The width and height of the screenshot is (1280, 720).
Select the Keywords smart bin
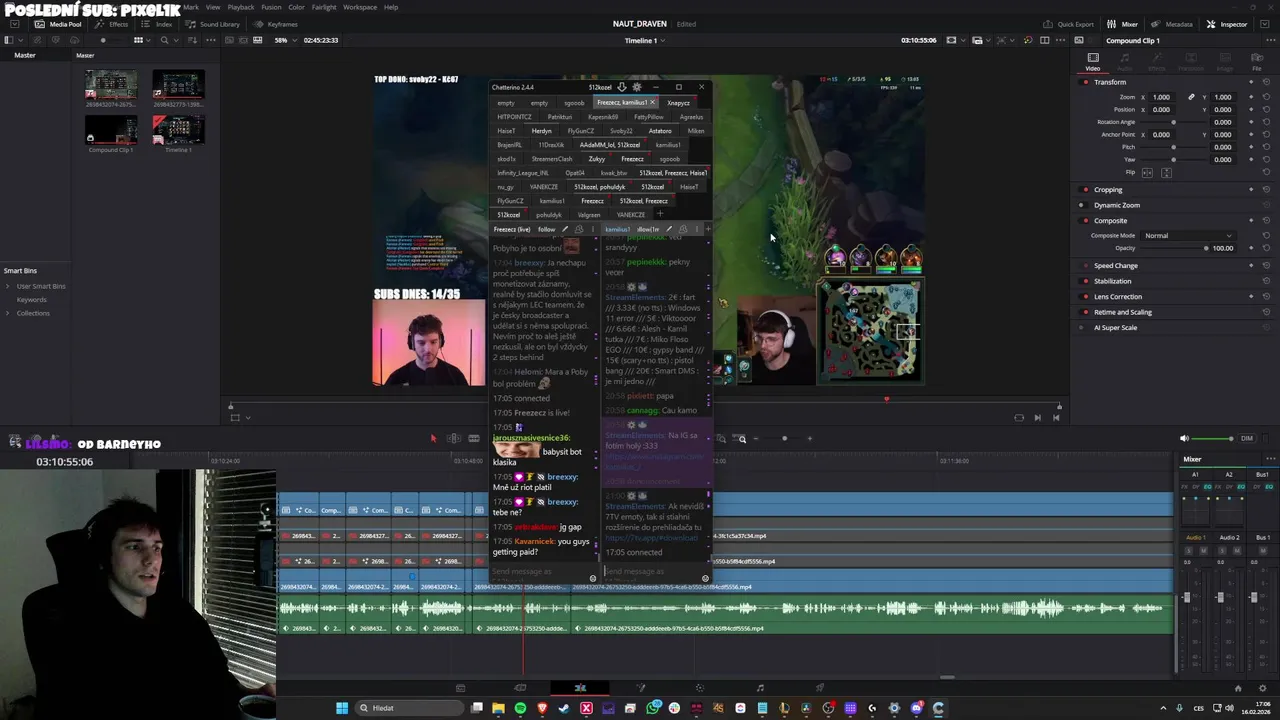click(31, 299)
